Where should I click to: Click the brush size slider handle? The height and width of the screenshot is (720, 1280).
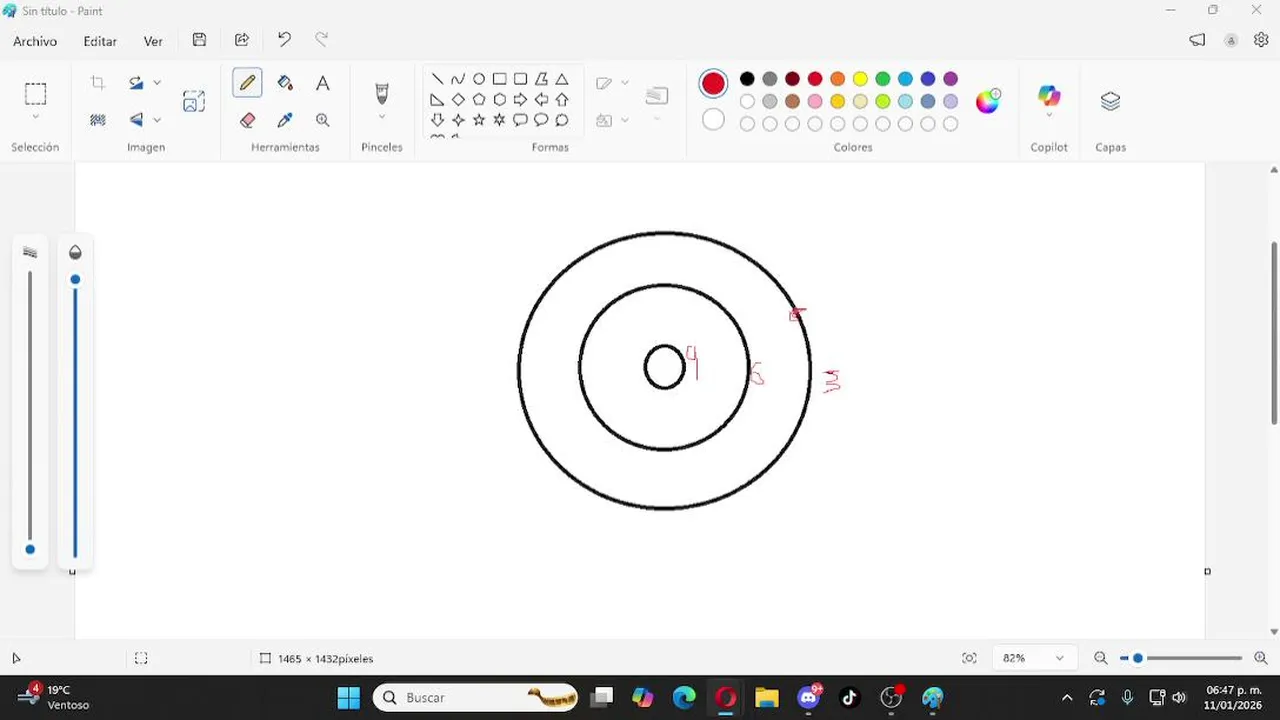tap(30, 549)
